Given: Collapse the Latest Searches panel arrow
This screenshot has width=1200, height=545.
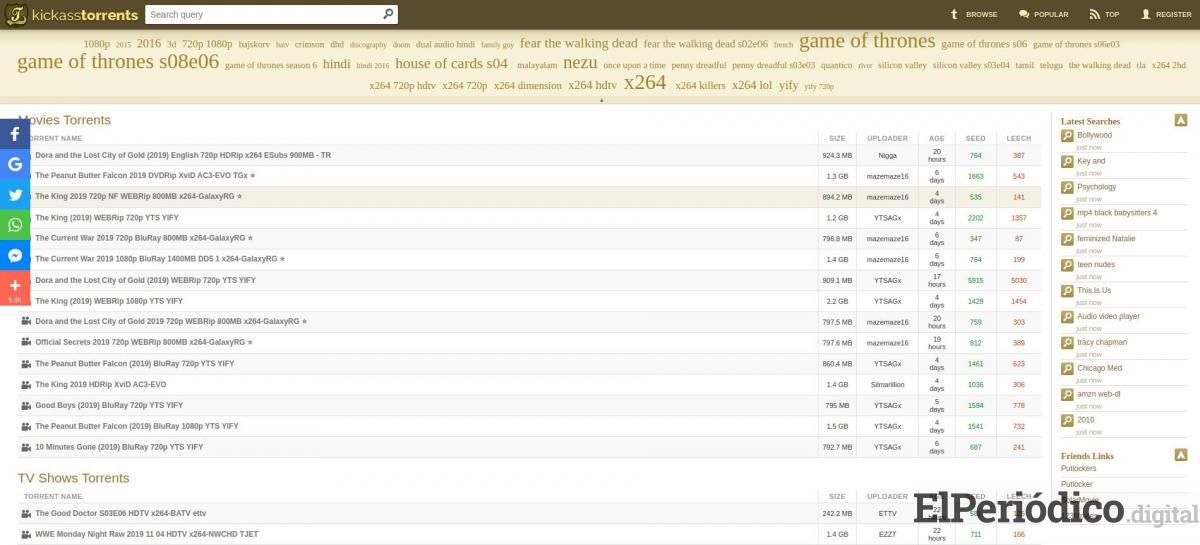Looking at the screenshot, I should (x=1181, y=120).
